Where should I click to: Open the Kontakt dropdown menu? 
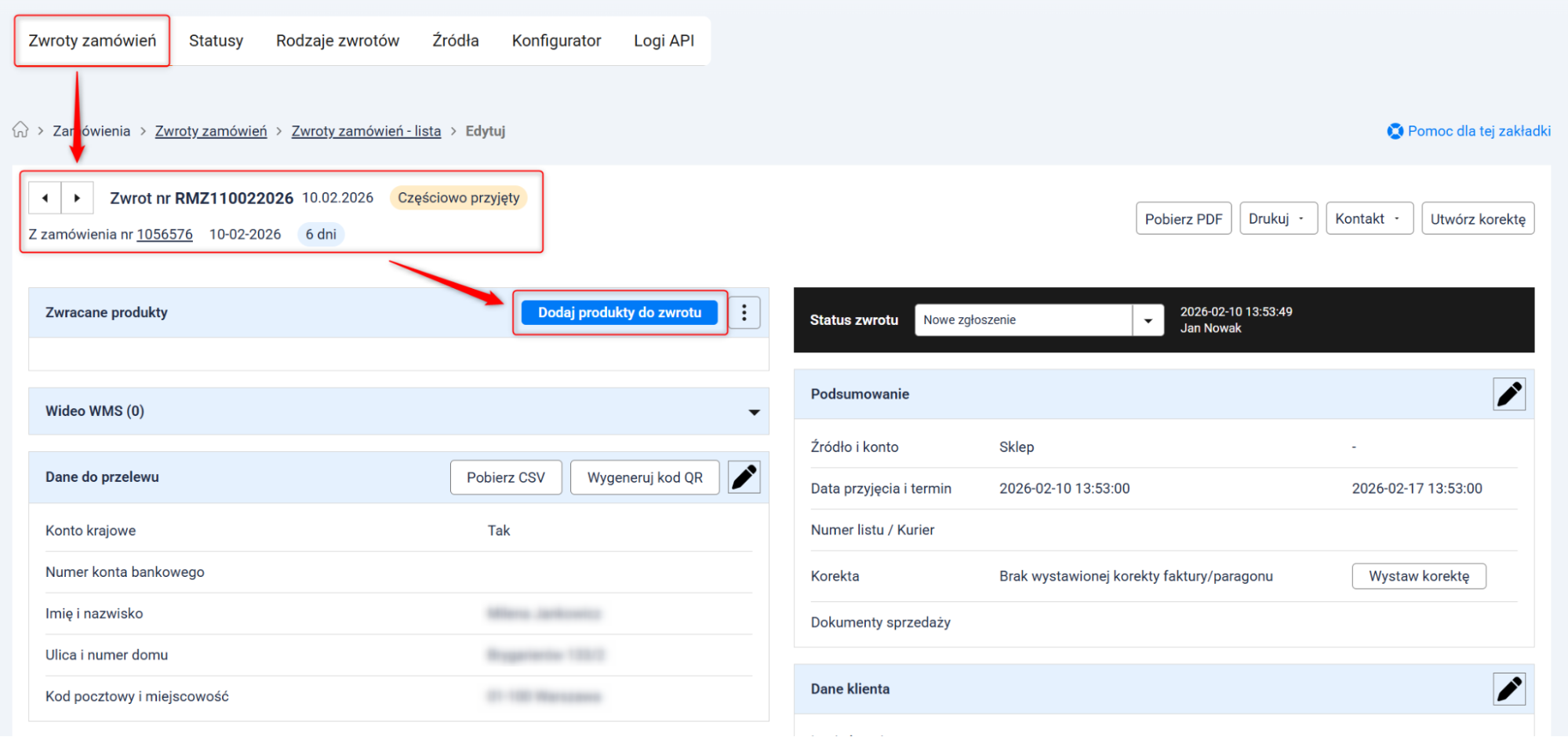click(1369, 219)
